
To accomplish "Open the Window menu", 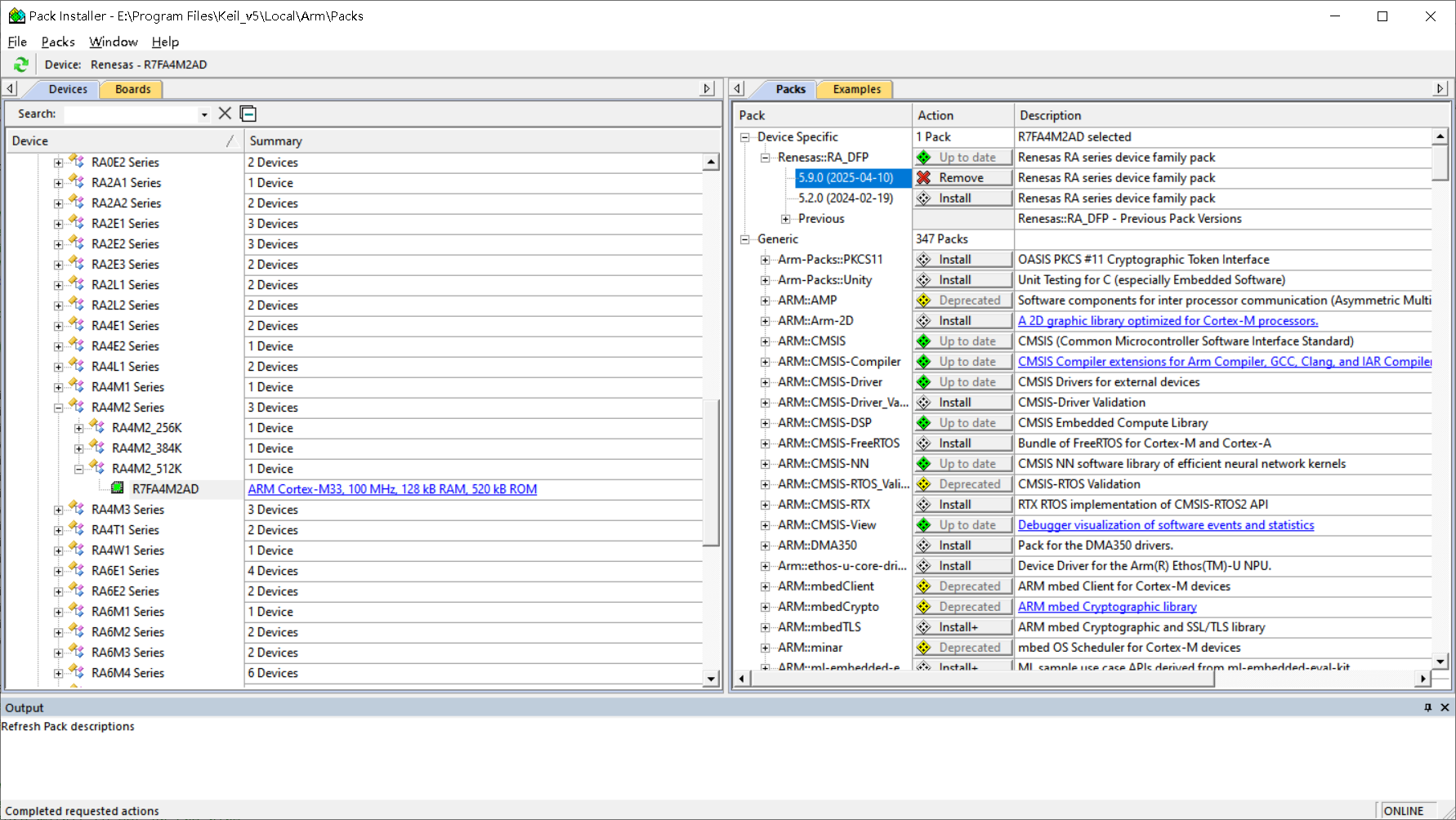I will pos(114,42).
